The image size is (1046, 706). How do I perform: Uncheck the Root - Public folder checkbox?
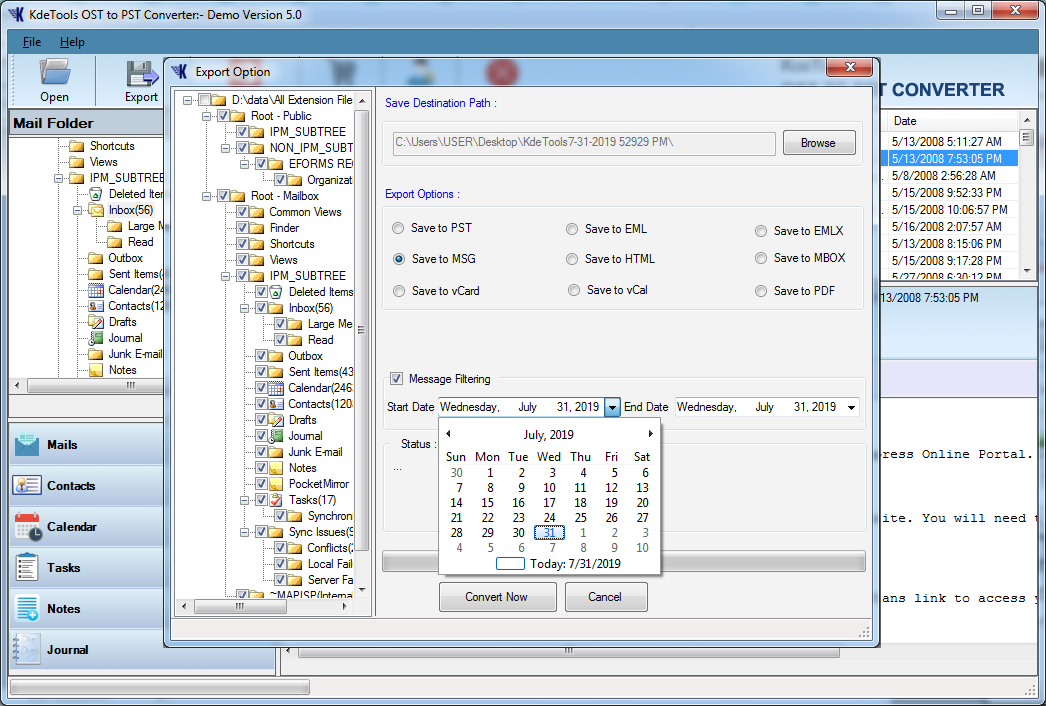click(223, 115)
